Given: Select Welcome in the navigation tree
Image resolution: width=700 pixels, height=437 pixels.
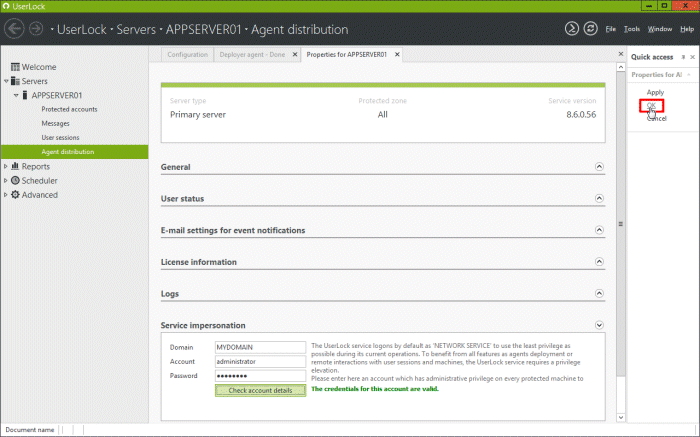Looking at the screenshot, I should click(39, 67).
